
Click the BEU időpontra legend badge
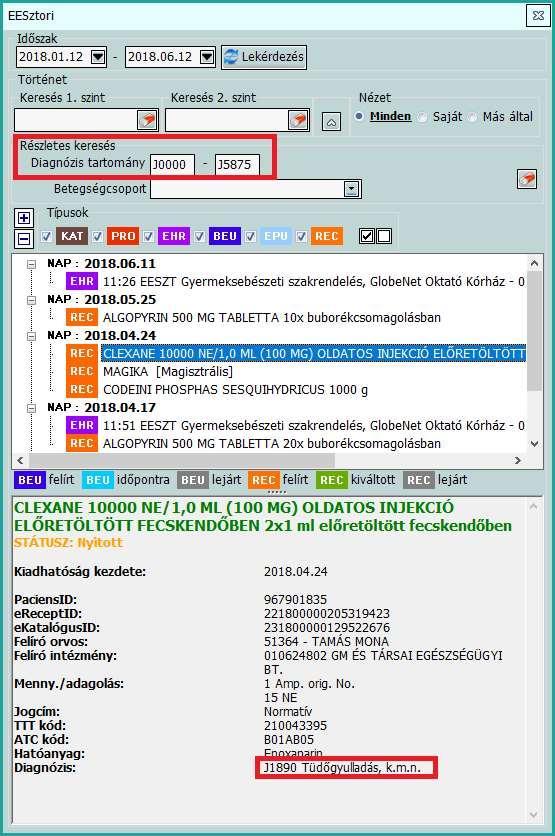98,480
